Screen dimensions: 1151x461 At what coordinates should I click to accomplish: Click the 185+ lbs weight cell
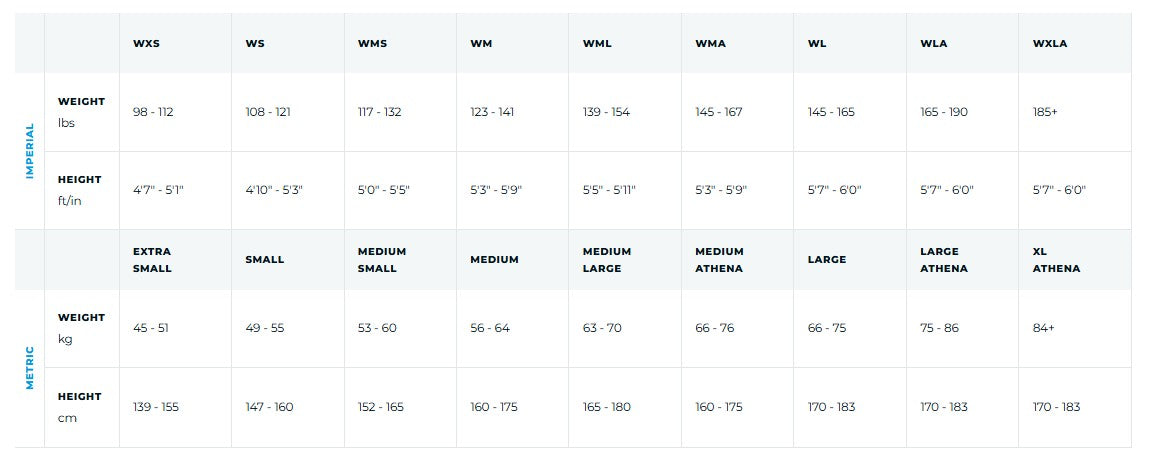(x=1045, y=112)
